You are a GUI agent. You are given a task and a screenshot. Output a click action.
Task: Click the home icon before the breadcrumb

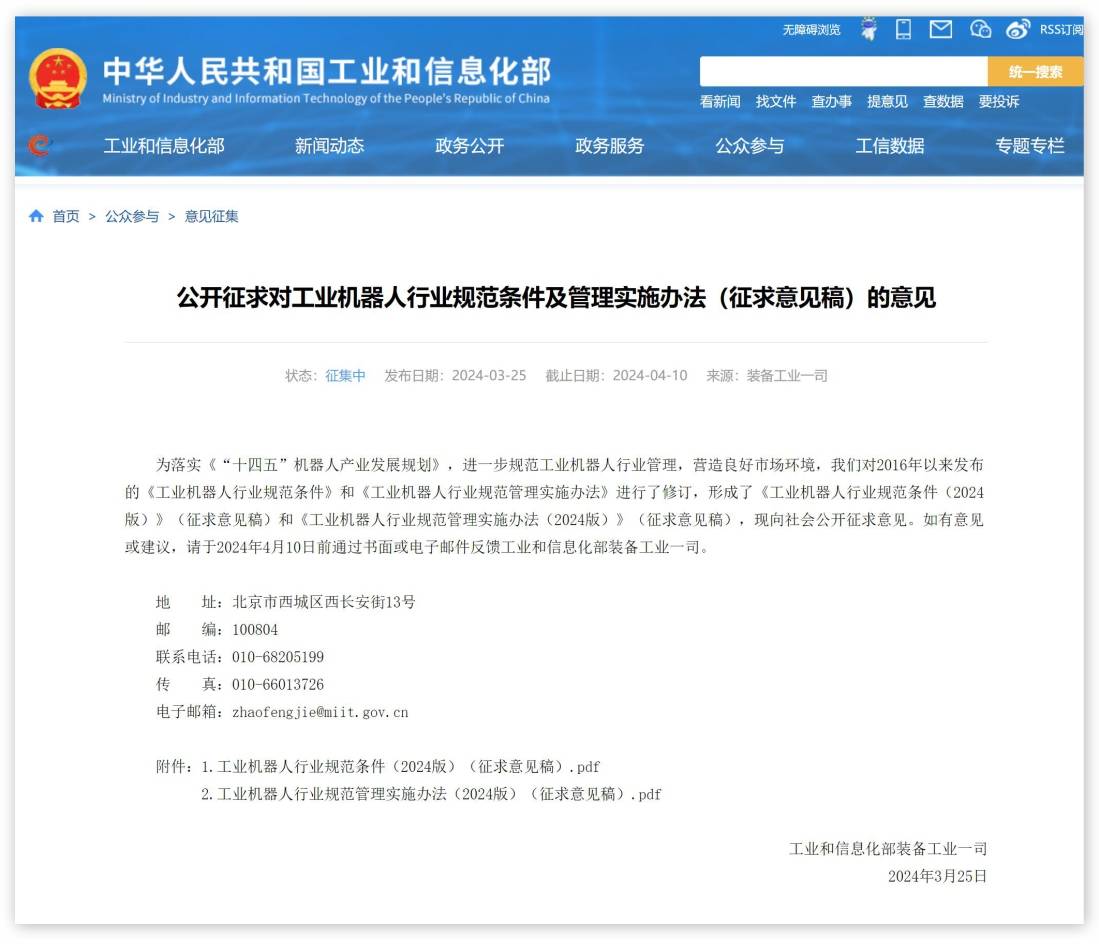[x=35, y=216]
